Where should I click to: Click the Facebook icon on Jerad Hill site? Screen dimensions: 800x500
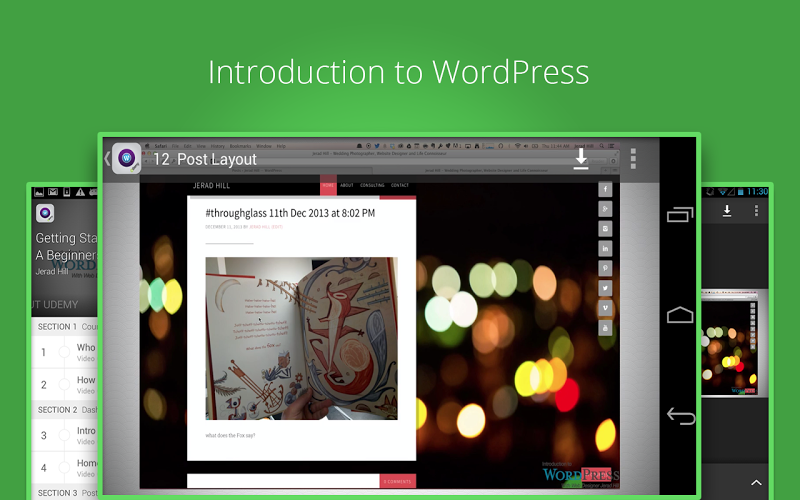pyautogui.click(x=605, y=189)
